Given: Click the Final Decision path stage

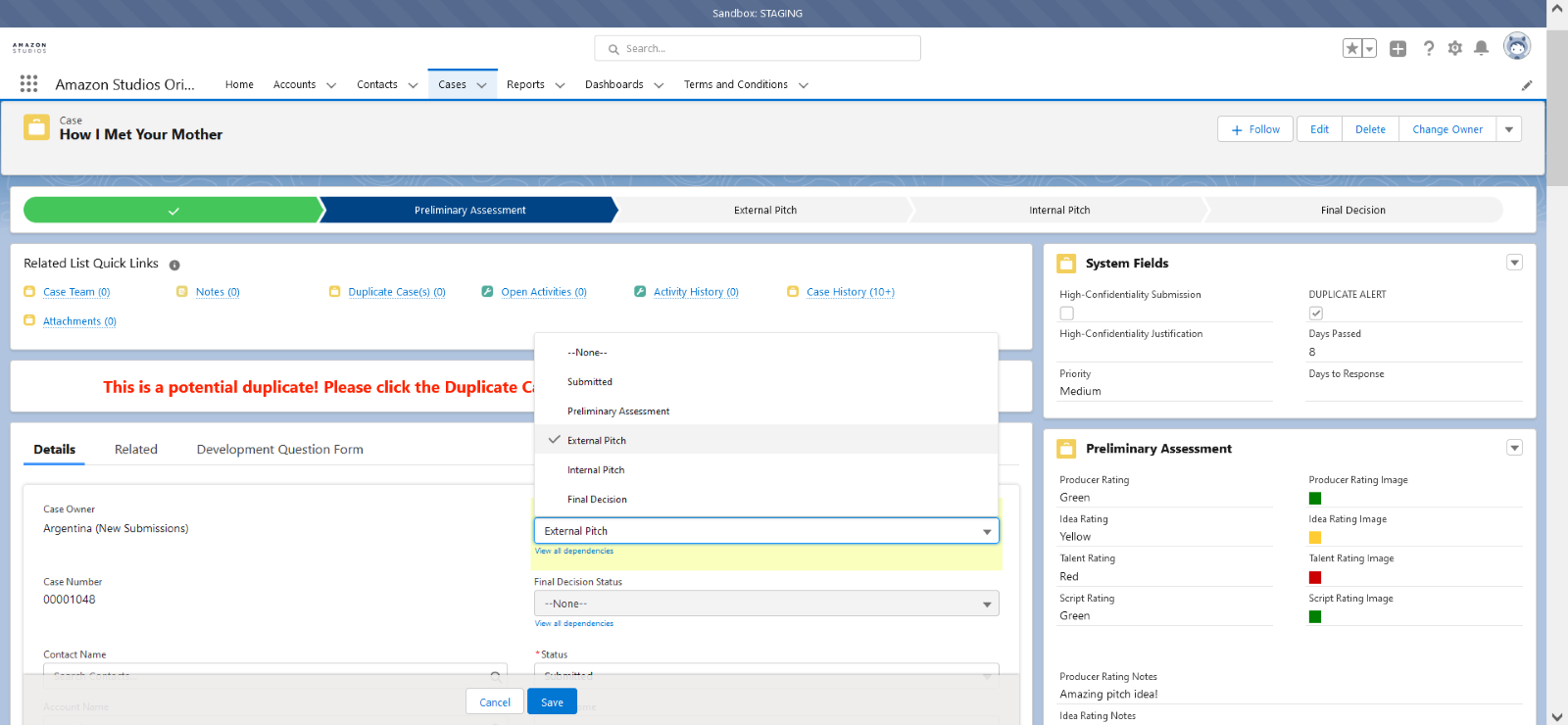Looking at the screenshot, I should click(1353, 210).
